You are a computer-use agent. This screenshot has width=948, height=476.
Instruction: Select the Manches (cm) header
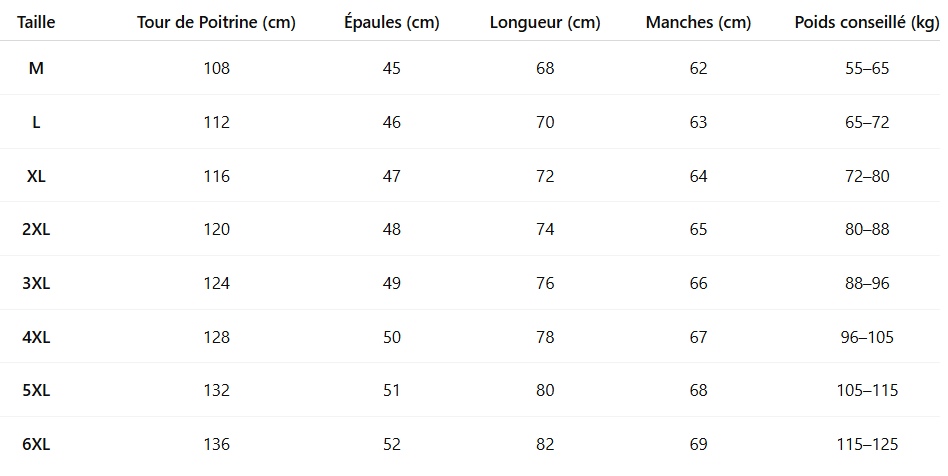(698, 23)
